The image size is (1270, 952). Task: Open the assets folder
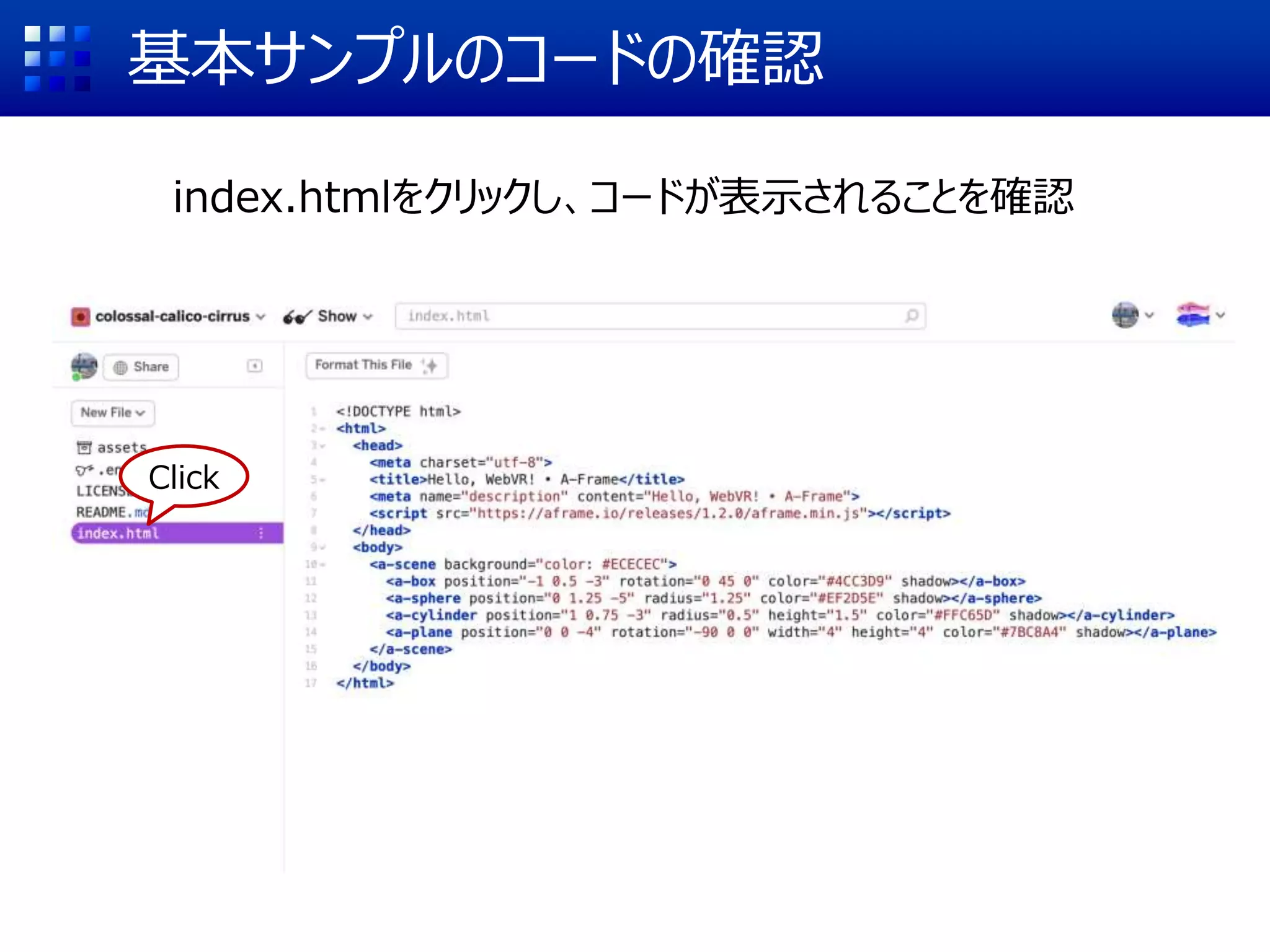pos(112,447)
